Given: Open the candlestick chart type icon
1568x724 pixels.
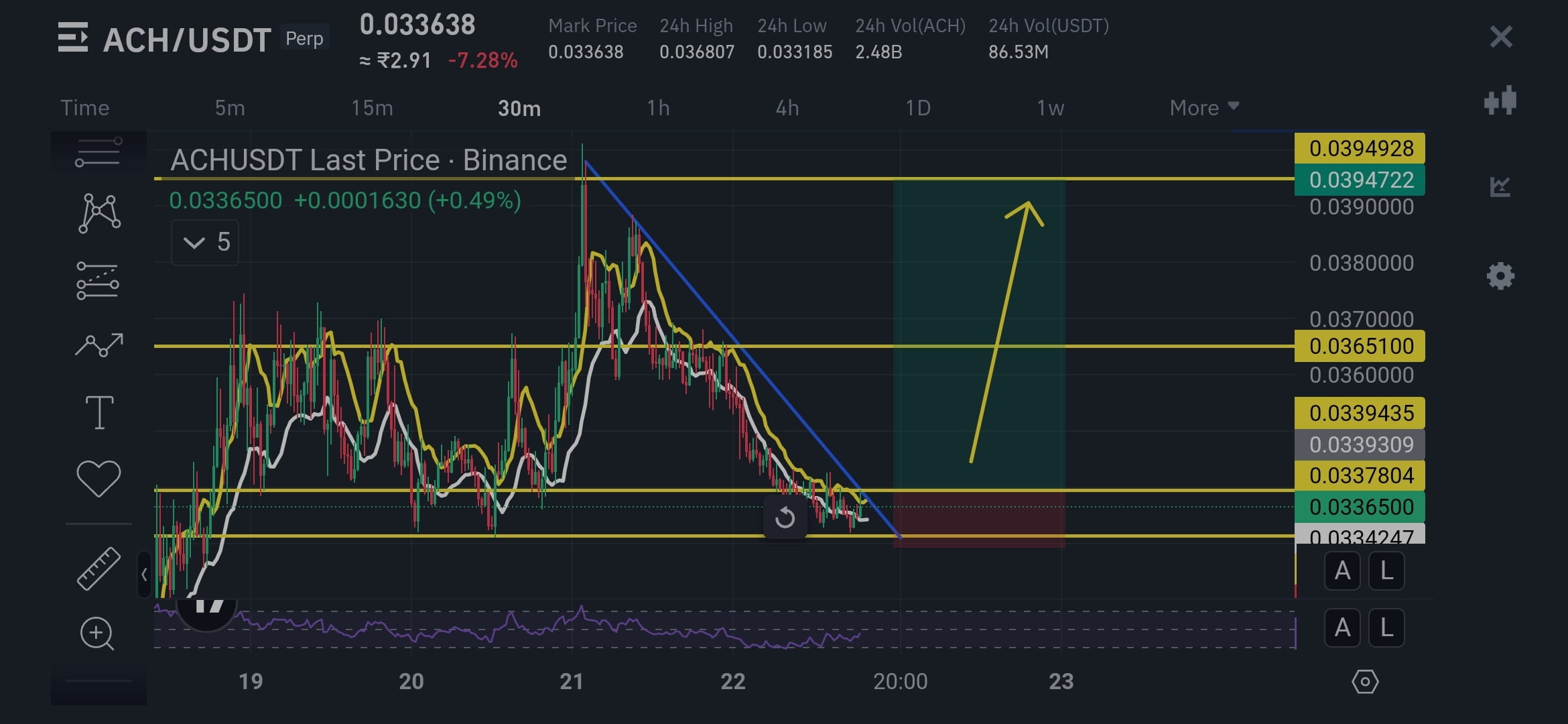Looking at the screenshot, I should point(1500,101).
